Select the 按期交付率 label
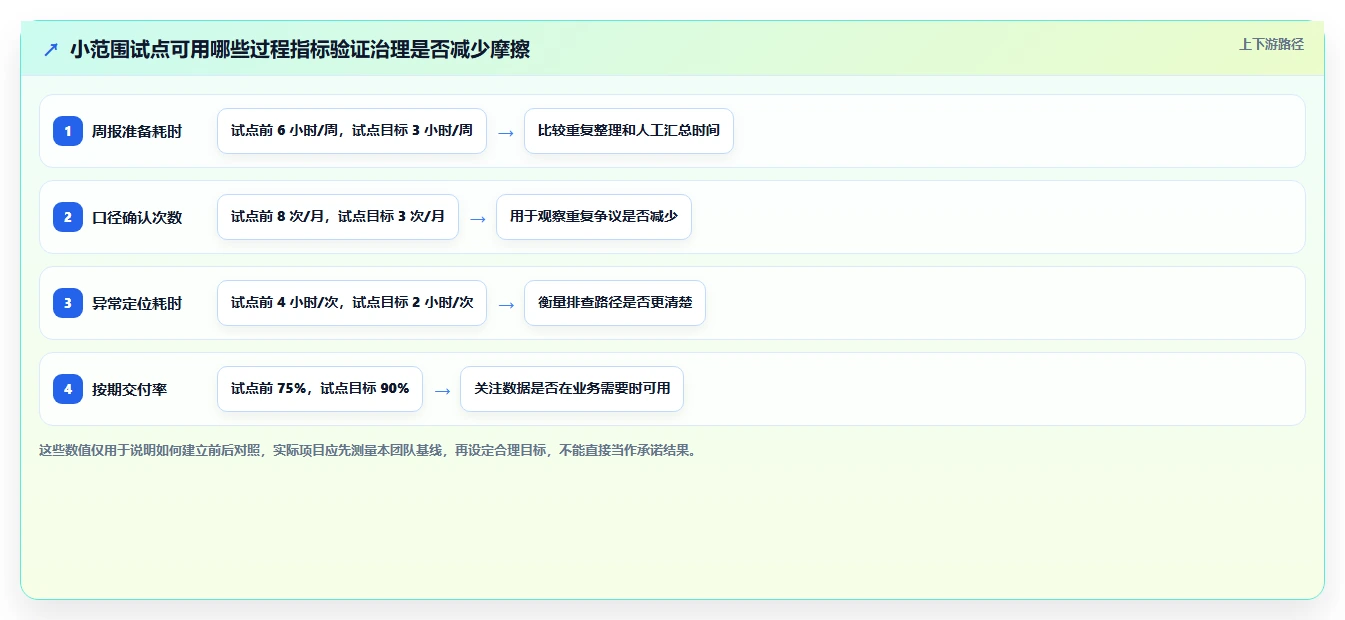 tap(129, 389)
